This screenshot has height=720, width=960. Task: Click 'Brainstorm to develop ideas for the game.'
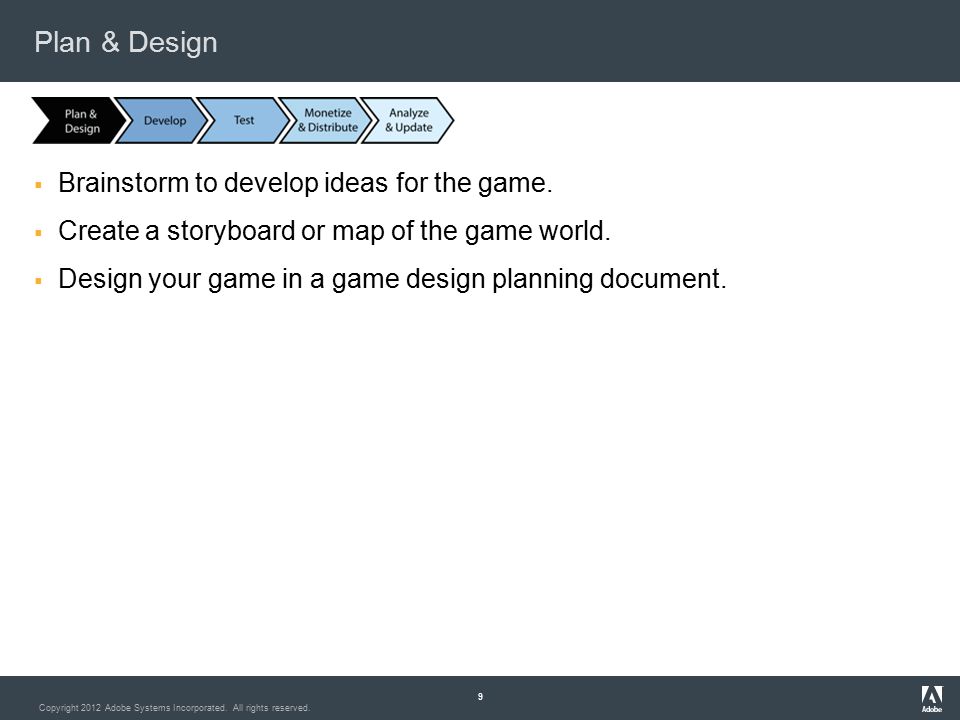306,182
